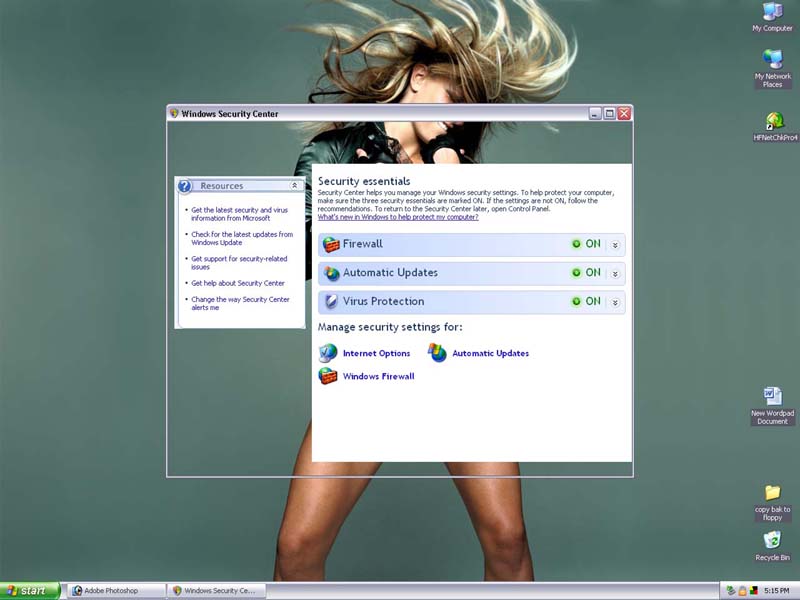Click the orange padlock tray icon
The height and width of the screenshot is (600, 800).
pos(742,591)
